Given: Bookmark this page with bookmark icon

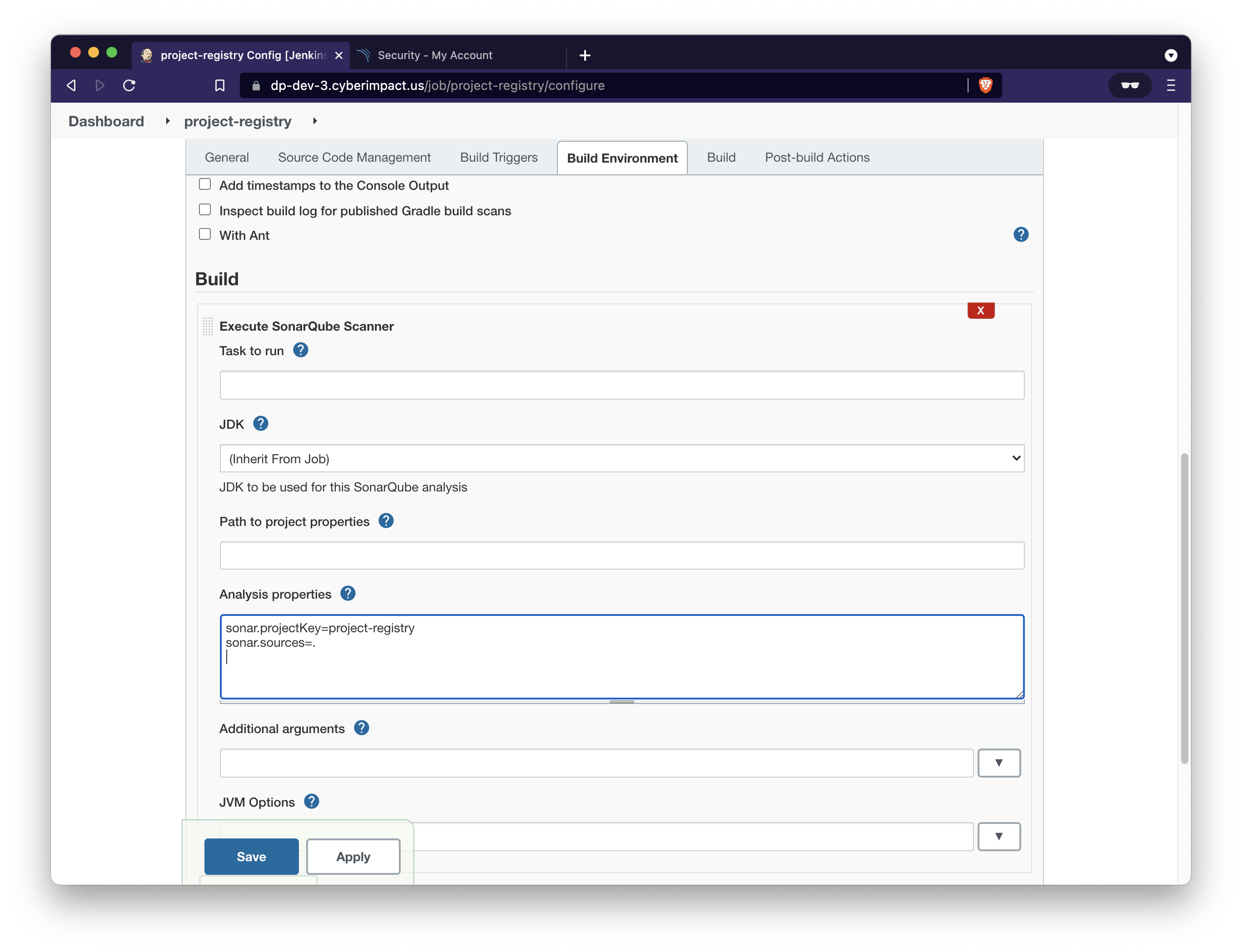Looking at the screenshot, I should (220, 85).
